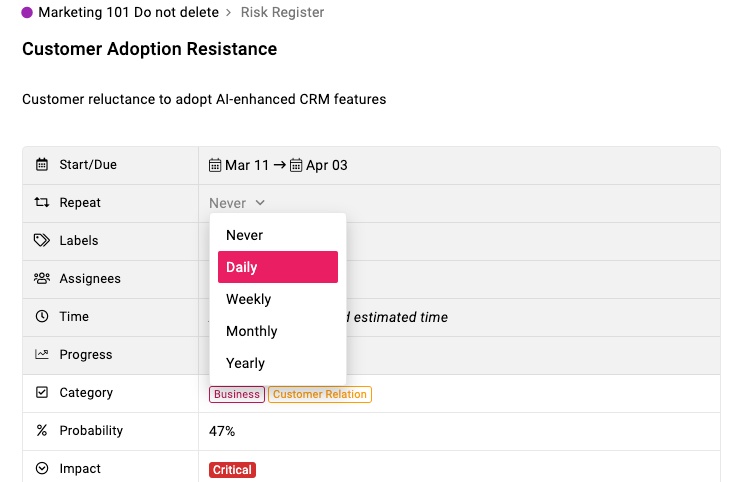Open the Marketing 101 project breadcrumb

128,13
